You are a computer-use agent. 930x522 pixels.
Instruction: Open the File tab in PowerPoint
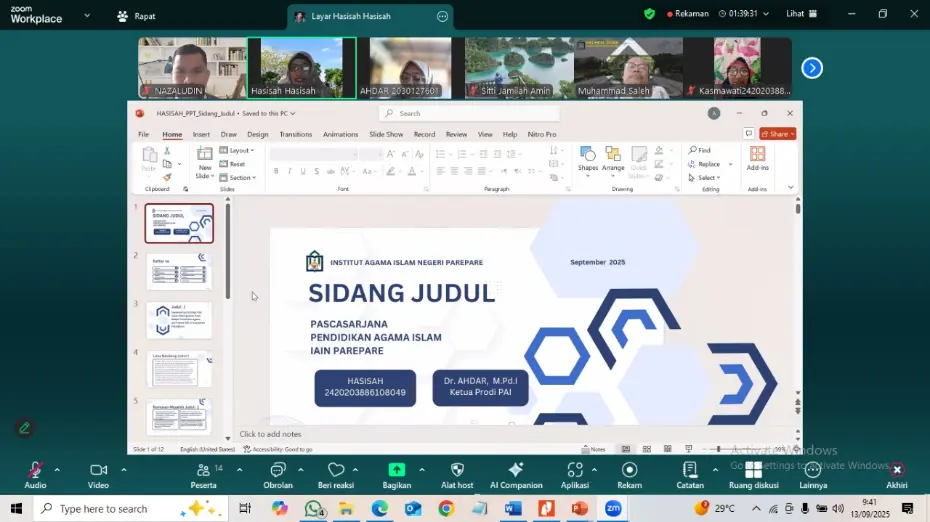144,135
